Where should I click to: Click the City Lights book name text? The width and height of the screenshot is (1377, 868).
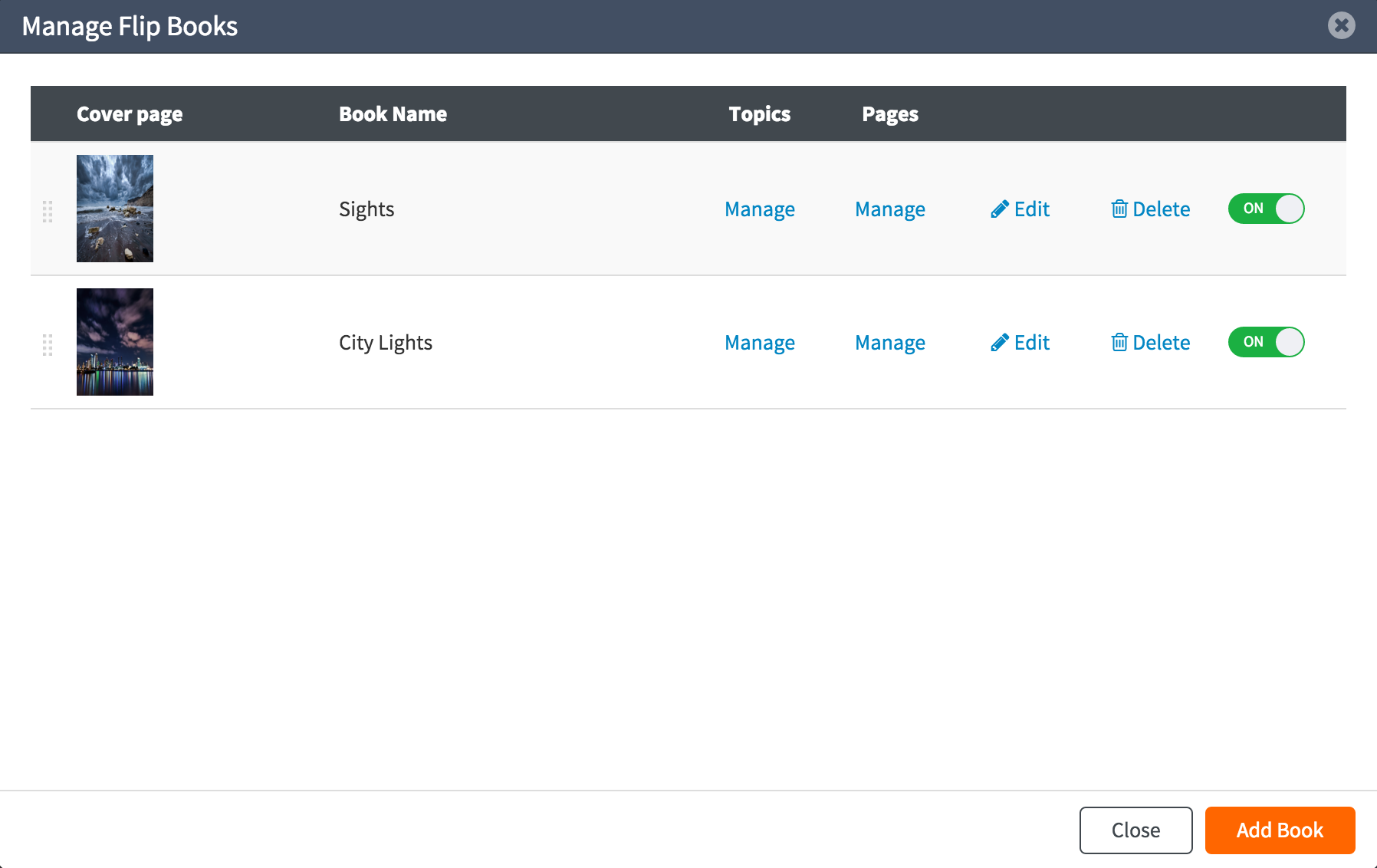(x=386, y=343)
